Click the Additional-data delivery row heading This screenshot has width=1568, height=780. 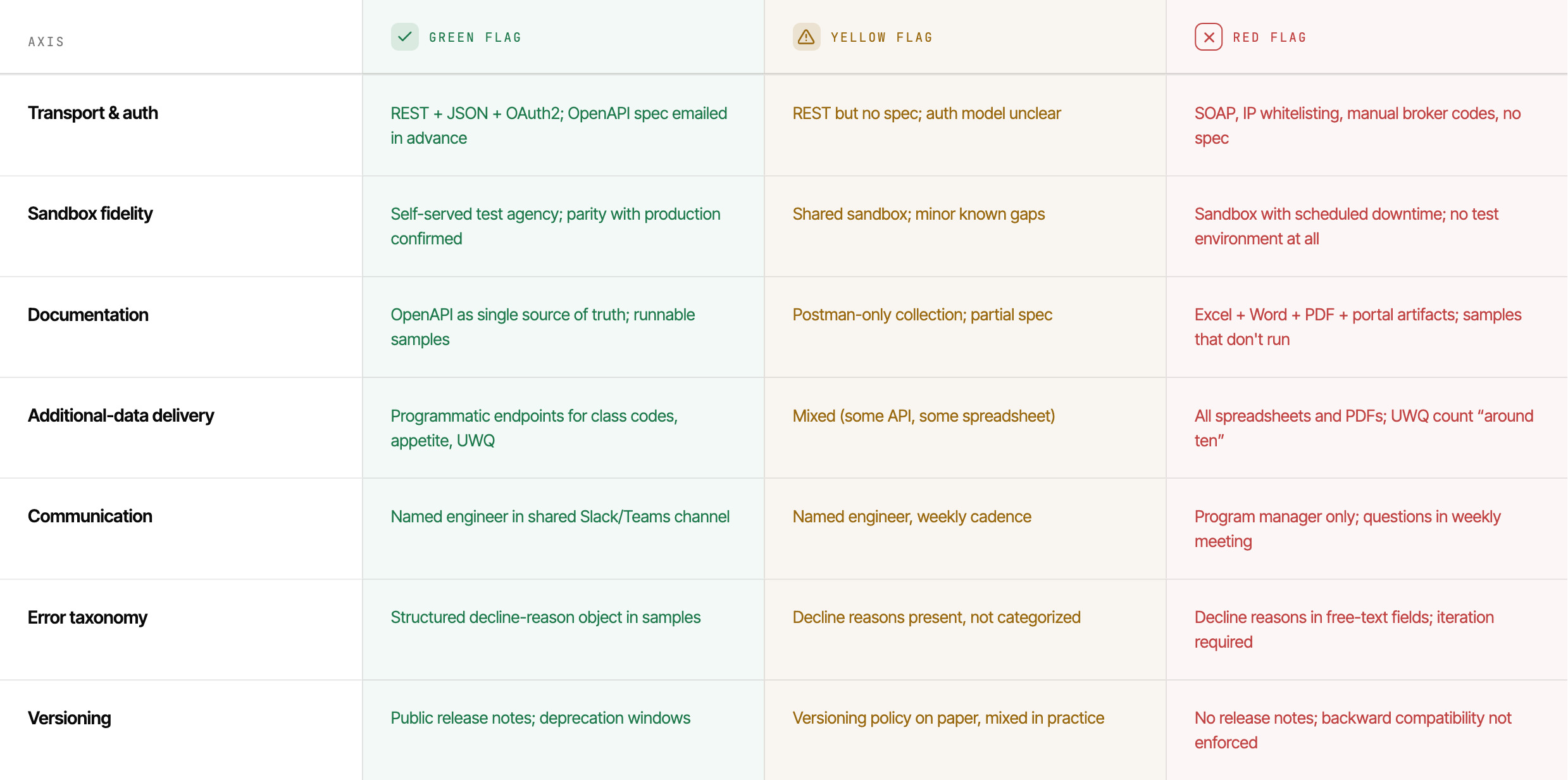(121, 415)
